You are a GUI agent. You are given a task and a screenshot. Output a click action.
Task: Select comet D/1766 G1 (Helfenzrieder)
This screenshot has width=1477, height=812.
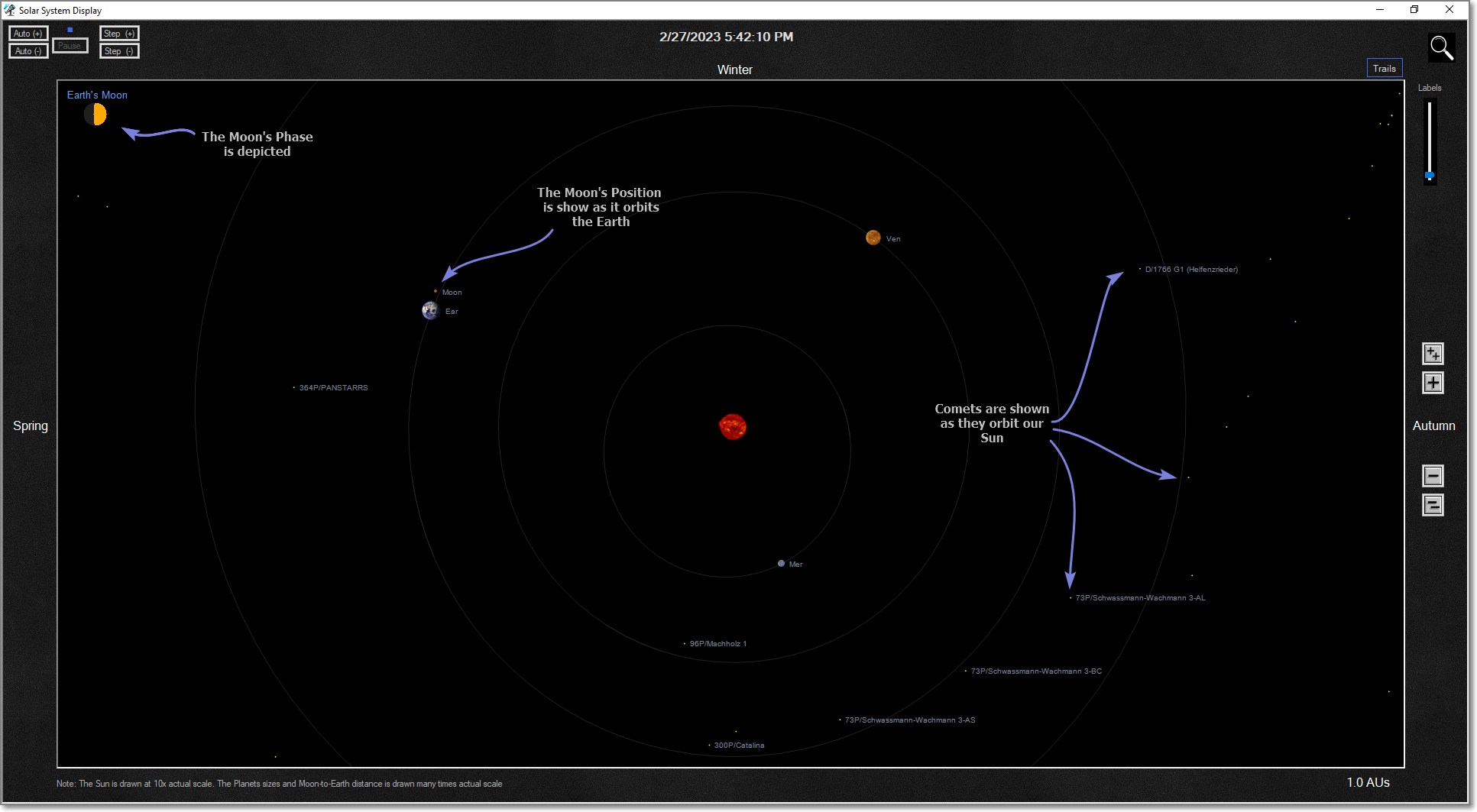[1188, 269]
